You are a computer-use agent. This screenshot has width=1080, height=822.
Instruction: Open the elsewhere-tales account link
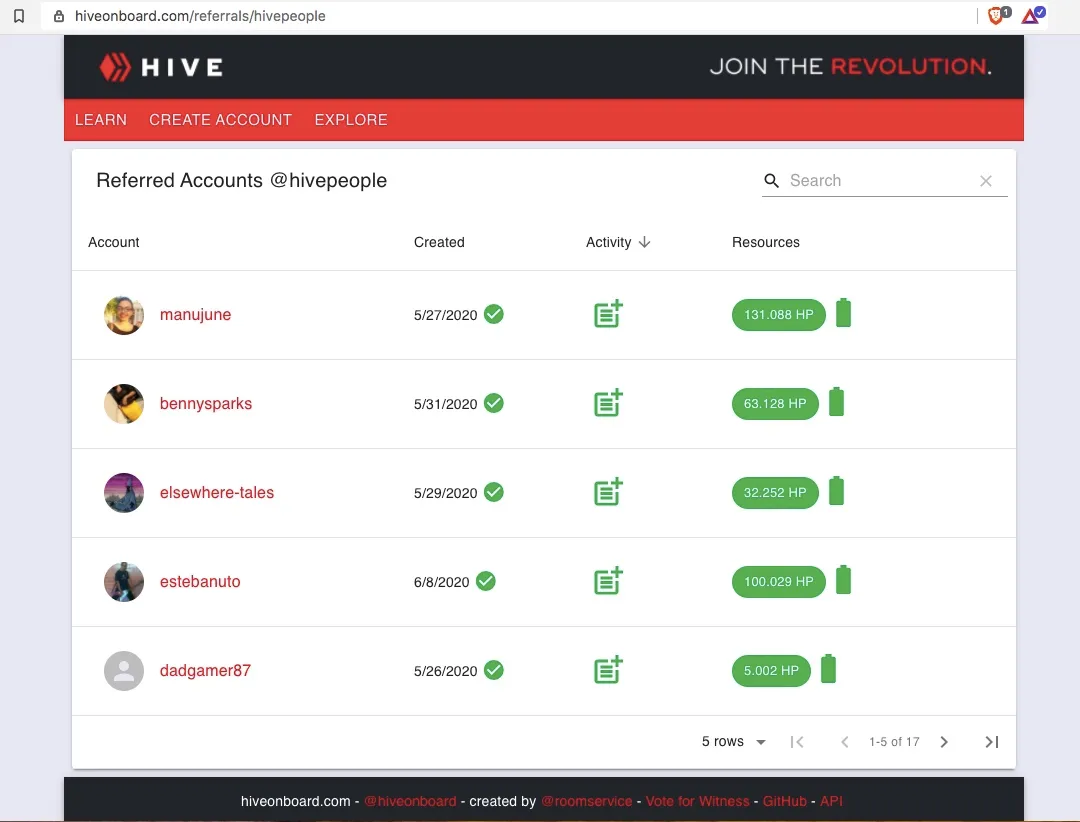pos(217,492)
